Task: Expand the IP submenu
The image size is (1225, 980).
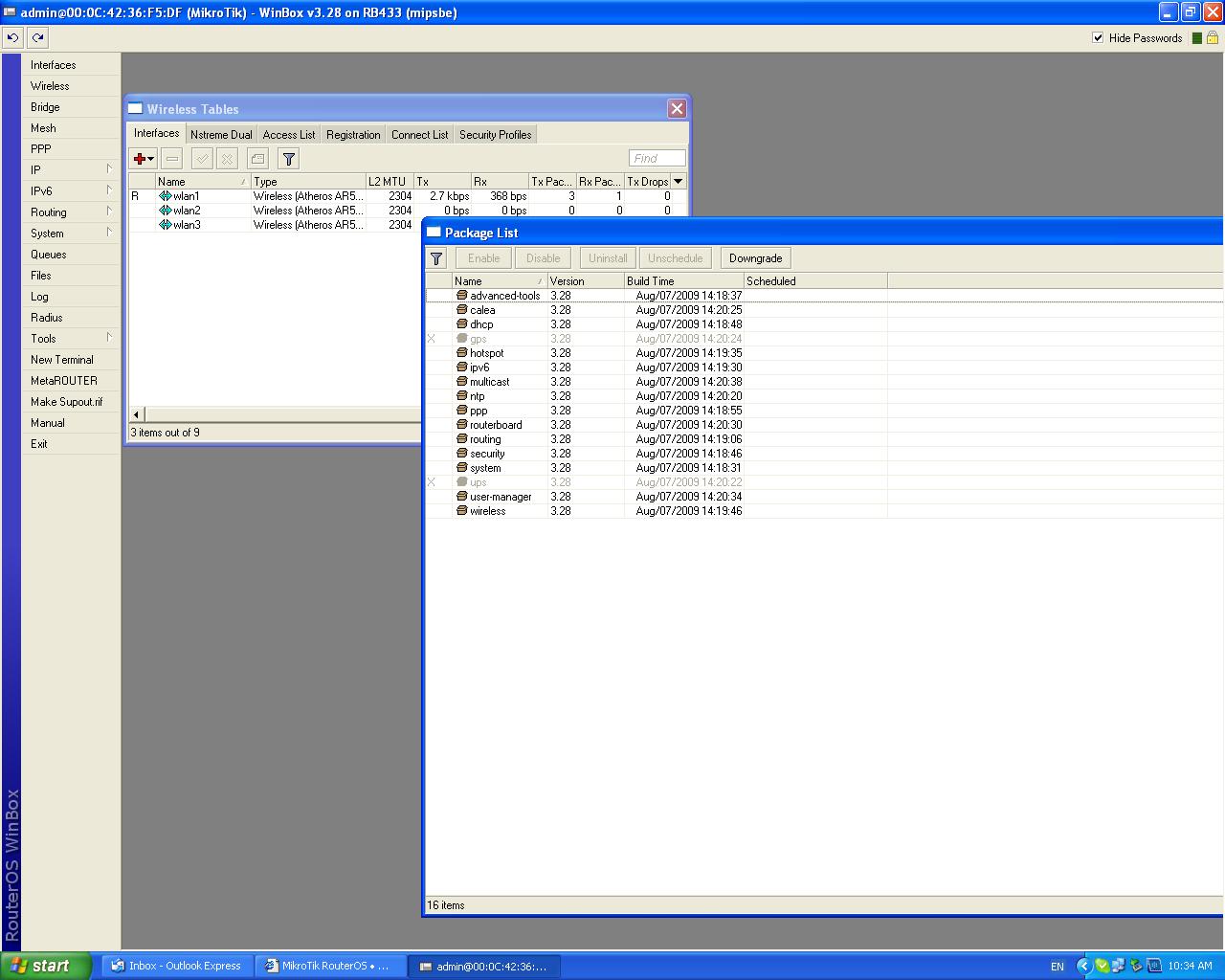Action: pos(72,170)
